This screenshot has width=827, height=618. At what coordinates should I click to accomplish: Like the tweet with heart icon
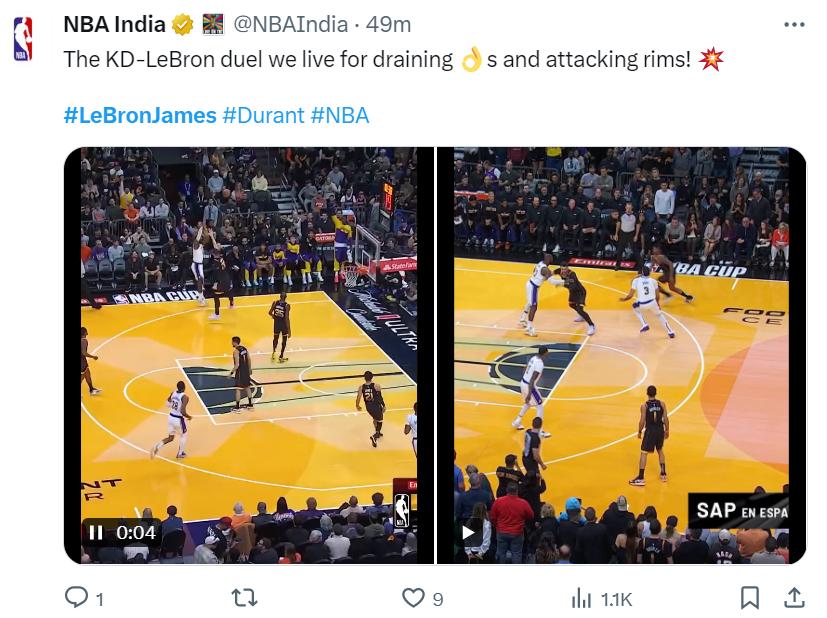coord(413,598)
